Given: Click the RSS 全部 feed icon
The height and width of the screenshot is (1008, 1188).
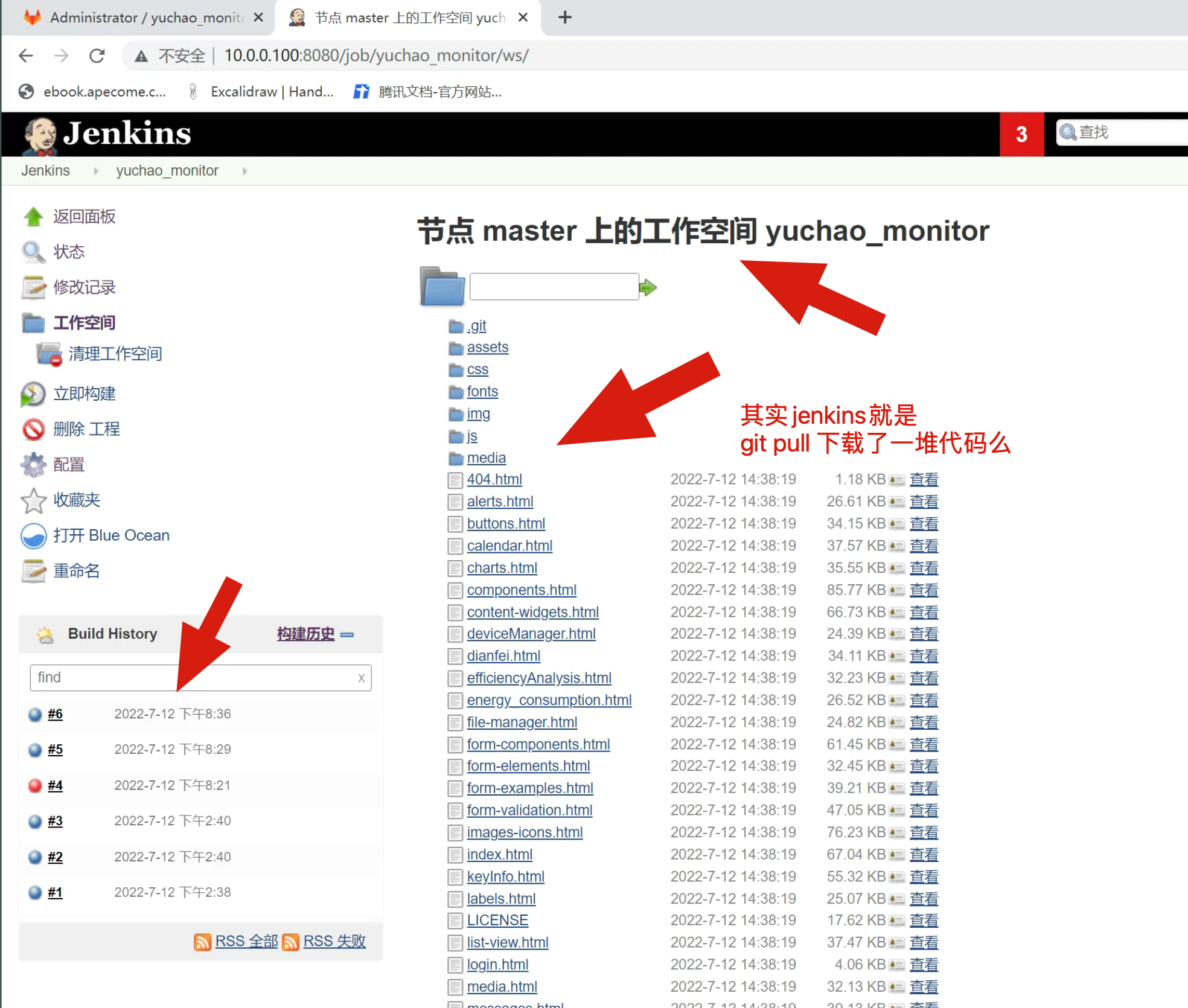Looking at the screenshot, I should (x=202, y=941).
